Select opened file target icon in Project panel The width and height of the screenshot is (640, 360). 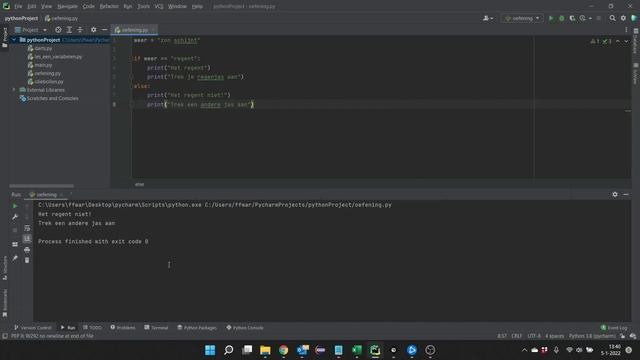pos(58,30)
